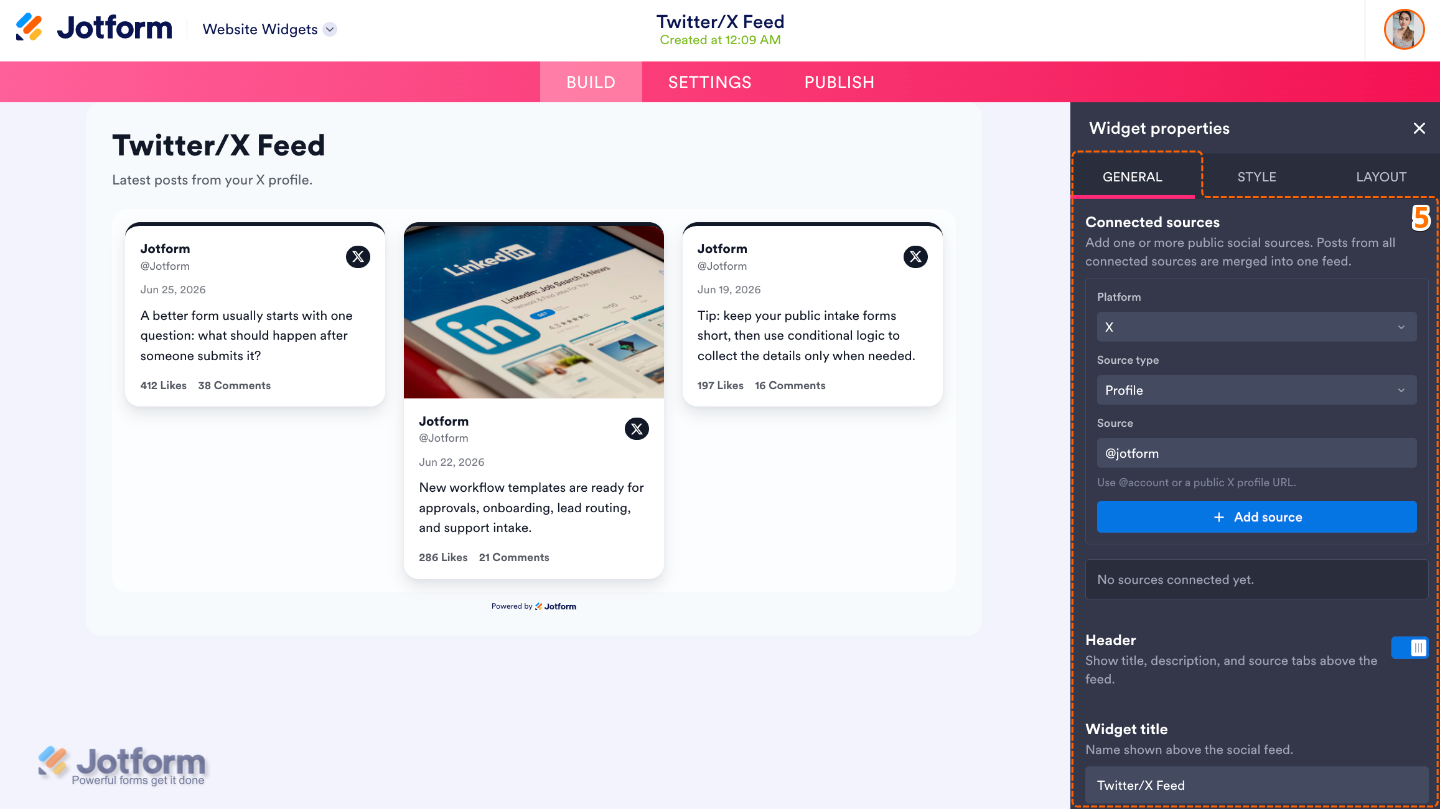Click the LinkedIn post image thumbnail

click(534, 310)
